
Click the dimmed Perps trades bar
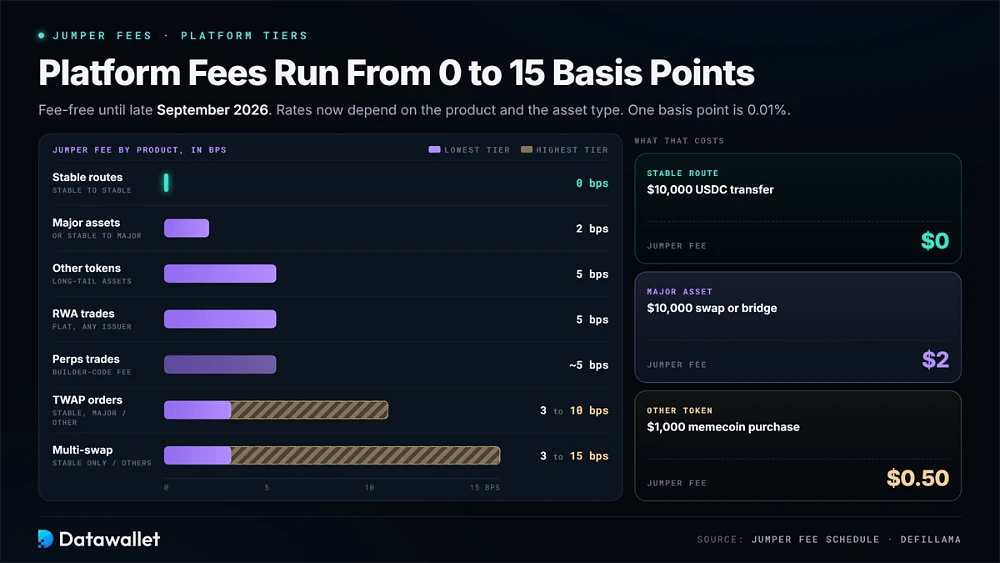pos(220,365)
